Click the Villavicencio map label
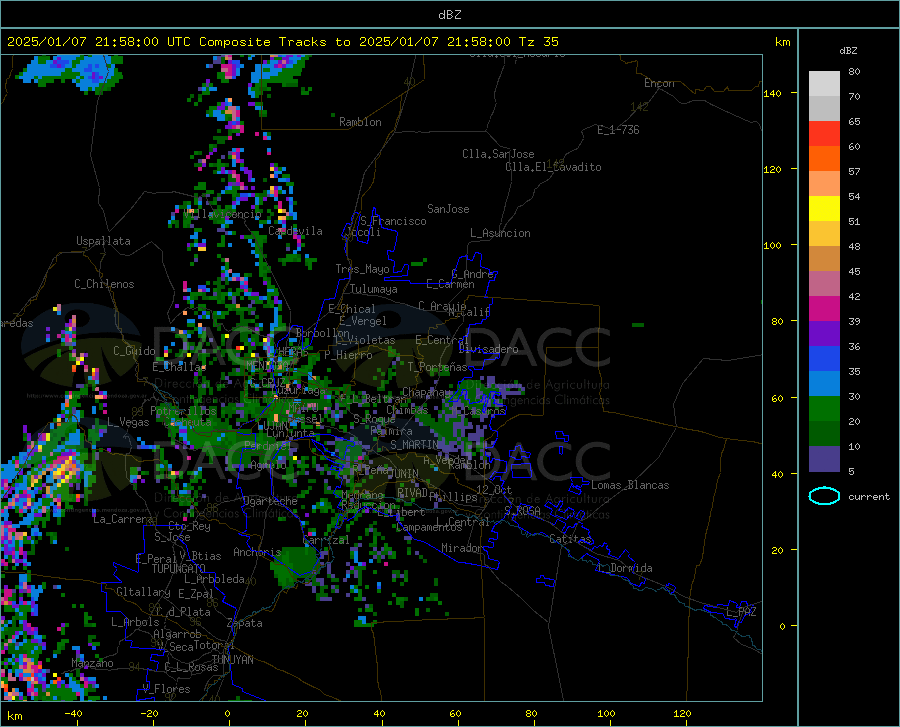This screenshot has width=900, height=727. coord(223,214)
